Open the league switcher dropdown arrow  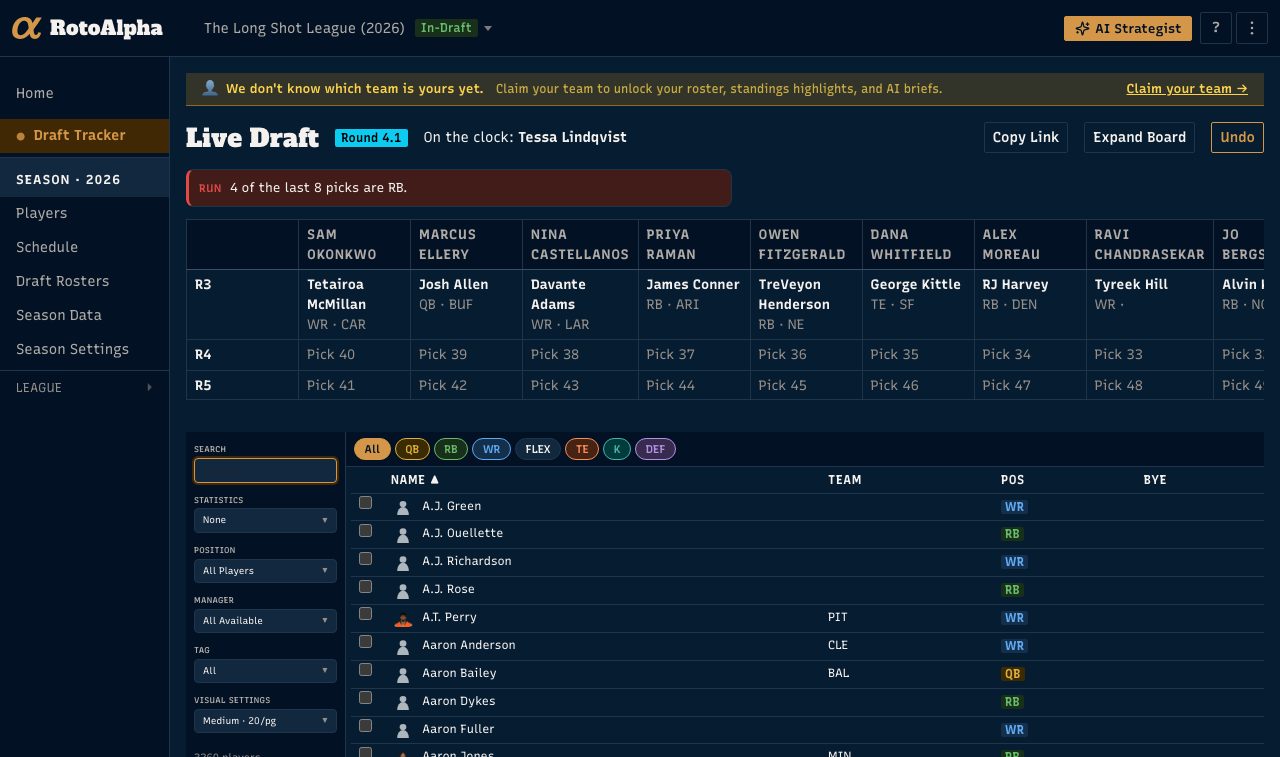tap(488, 28)
